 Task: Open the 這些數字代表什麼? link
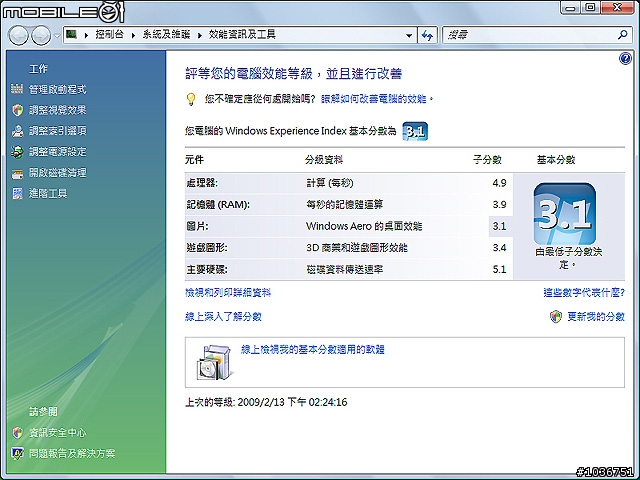click(584, 293)
